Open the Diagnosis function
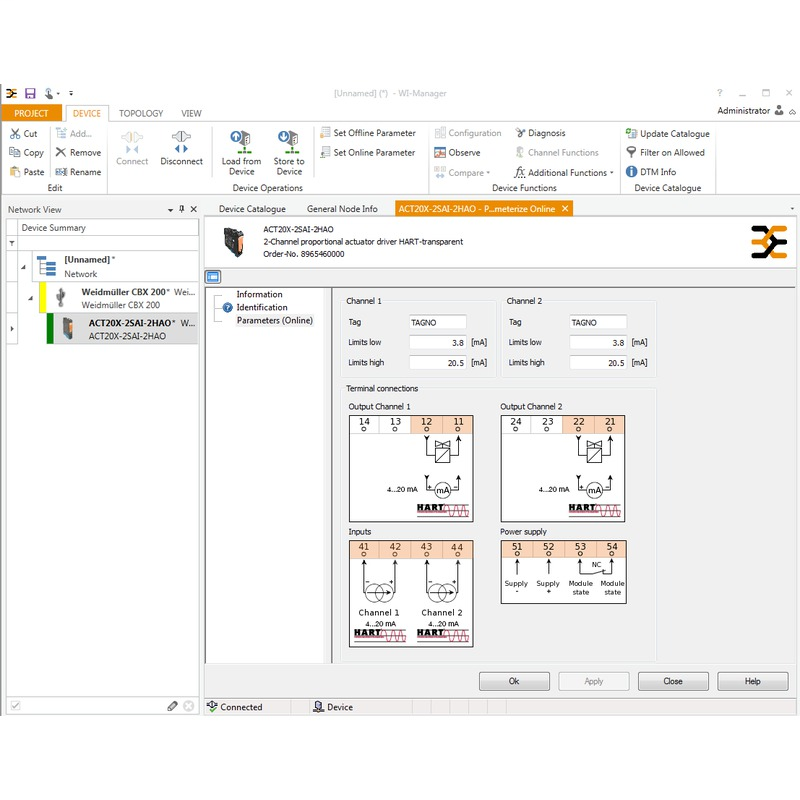Viewport: 800px width, 800px height. point(540,133)
